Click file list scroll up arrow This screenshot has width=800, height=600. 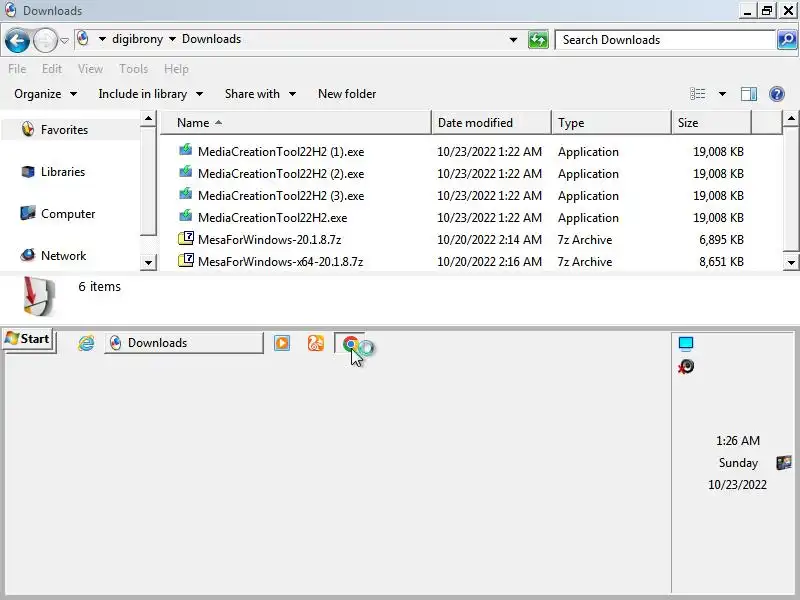pyautogui.click(x=791, y=119)
